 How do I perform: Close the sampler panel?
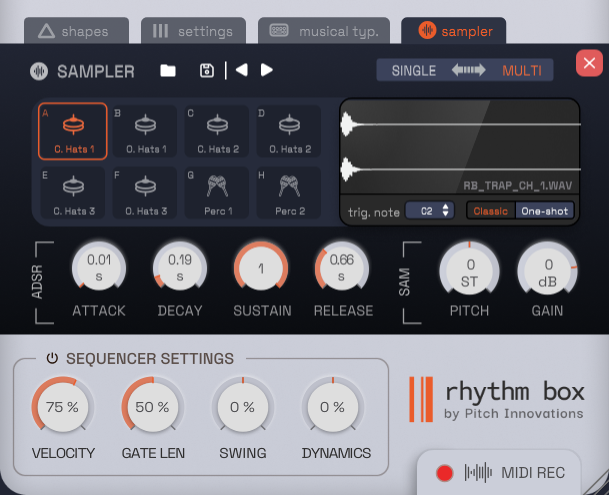[589, 63]
